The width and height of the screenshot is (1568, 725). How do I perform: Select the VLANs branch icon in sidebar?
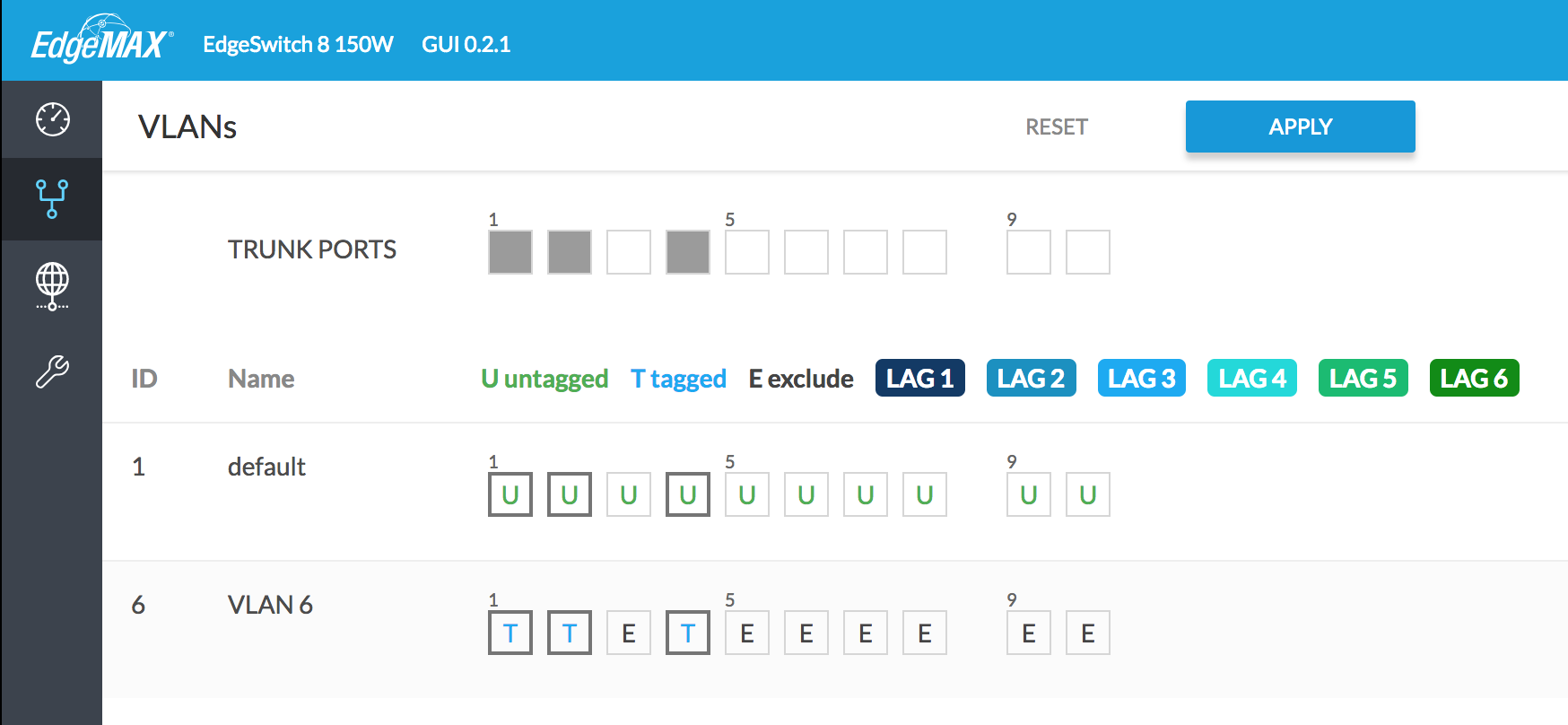pyautogui.click(x=52, y=199)
